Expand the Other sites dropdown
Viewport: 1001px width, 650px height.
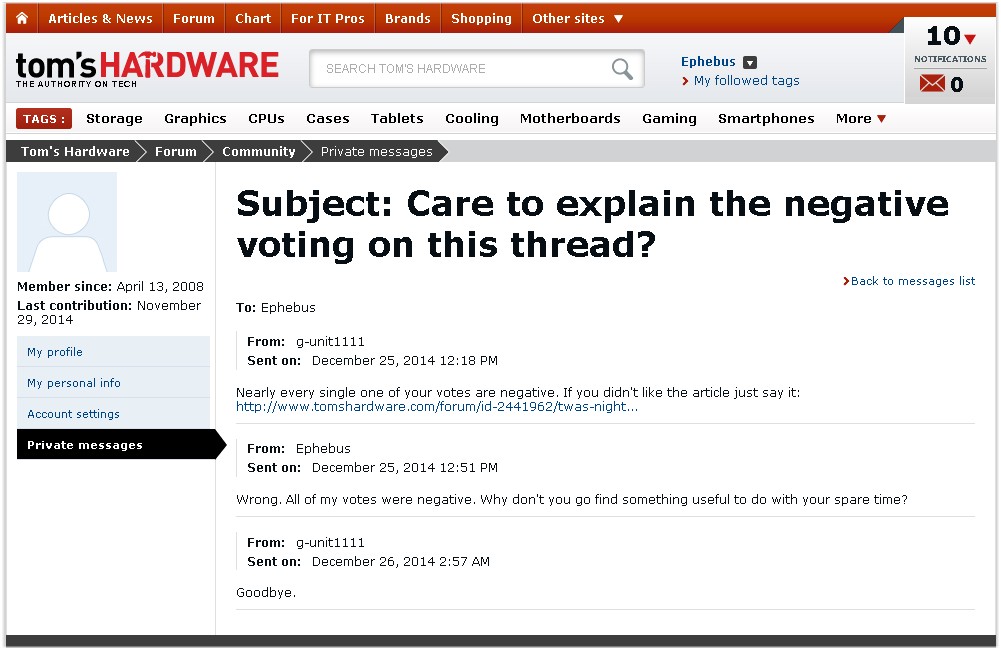coord(577,19)
